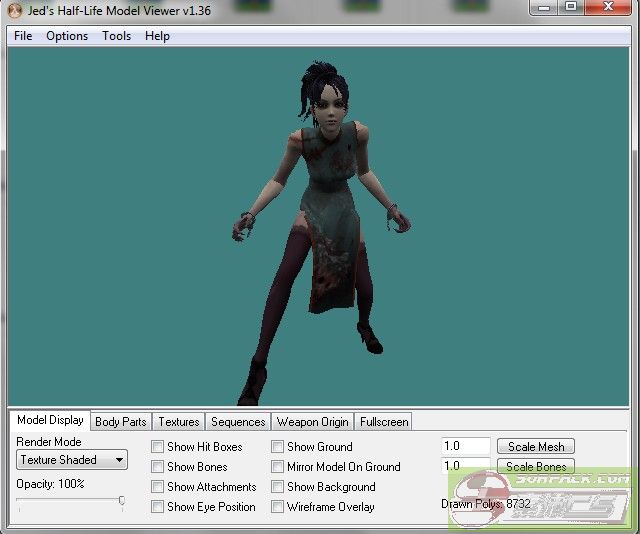Image resolution: width=640 pixels, height=534 pixels.
Task: Click the Scale Mesh value field
Action: (465, 447)
